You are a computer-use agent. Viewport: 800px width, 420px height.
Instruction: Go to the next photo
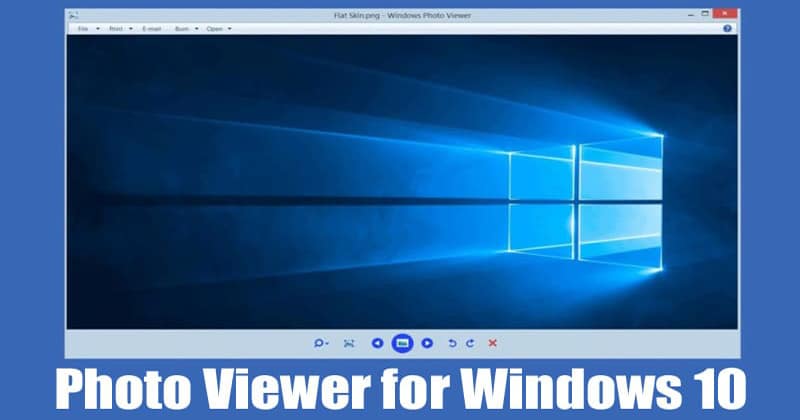(427, 343)
